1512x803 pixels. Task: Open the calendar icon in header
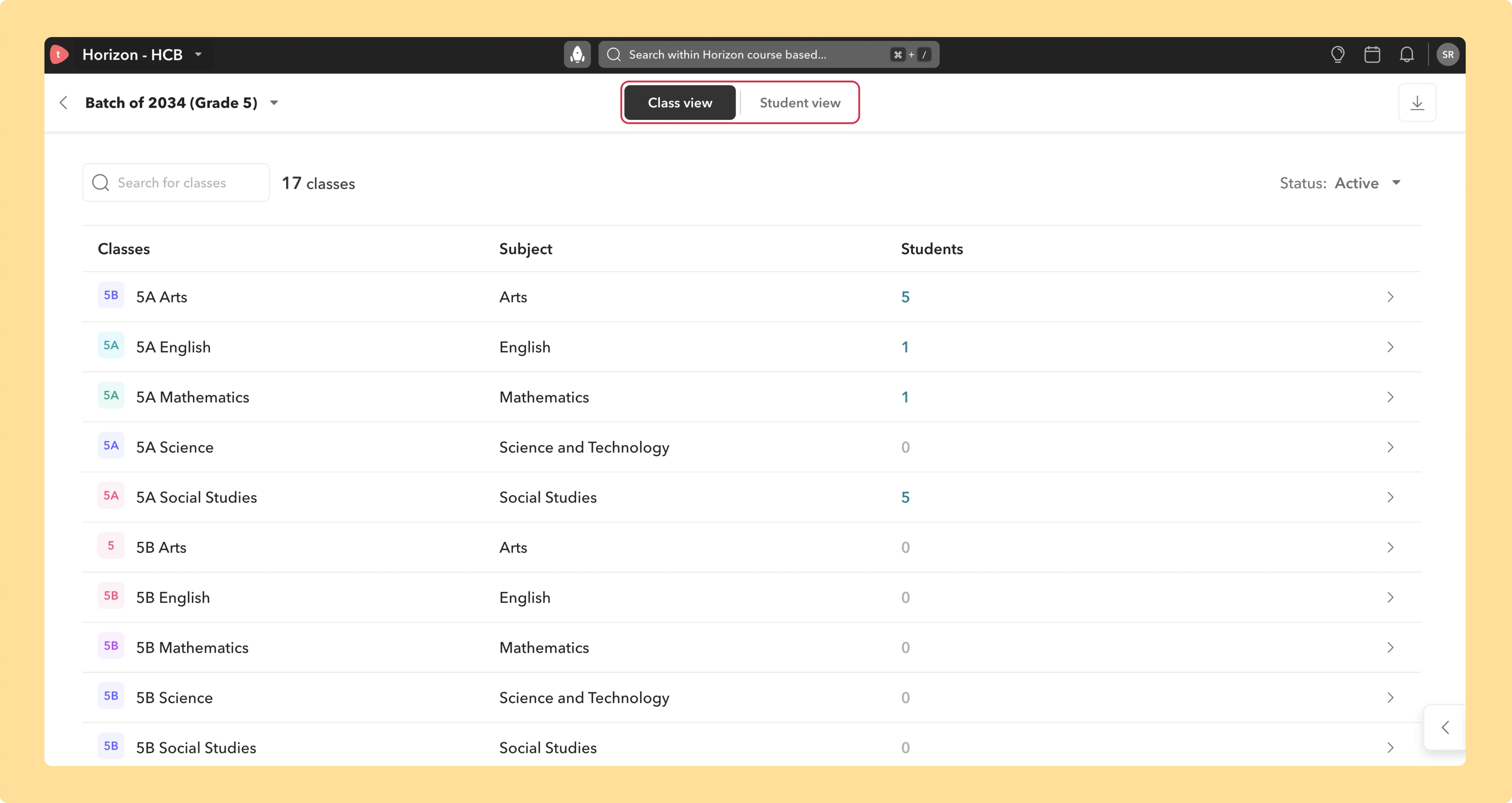click(x=1372, y=55)
